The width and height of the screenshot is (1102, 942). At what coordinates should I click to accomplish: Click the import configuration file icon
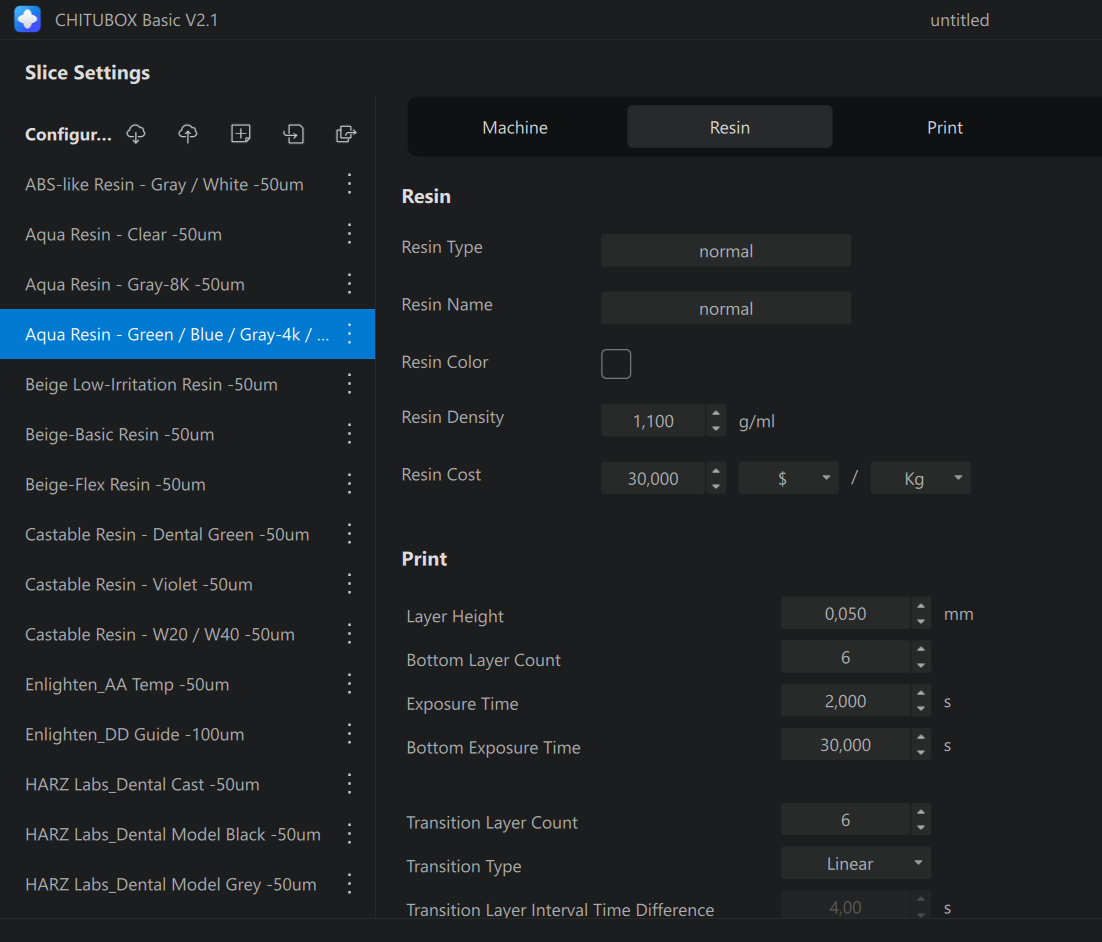pos(293,134)
